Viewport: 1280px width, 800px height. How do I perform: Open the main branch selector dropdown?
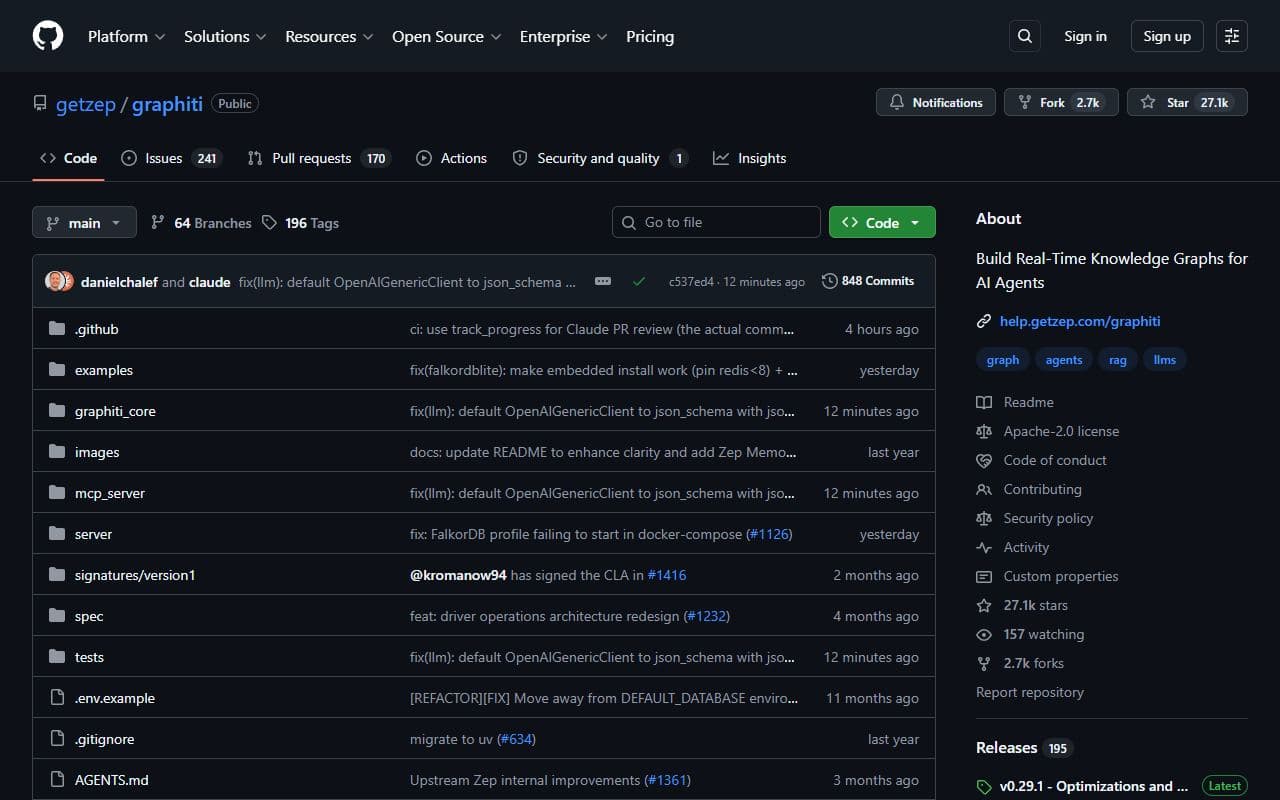coord(84,222)
